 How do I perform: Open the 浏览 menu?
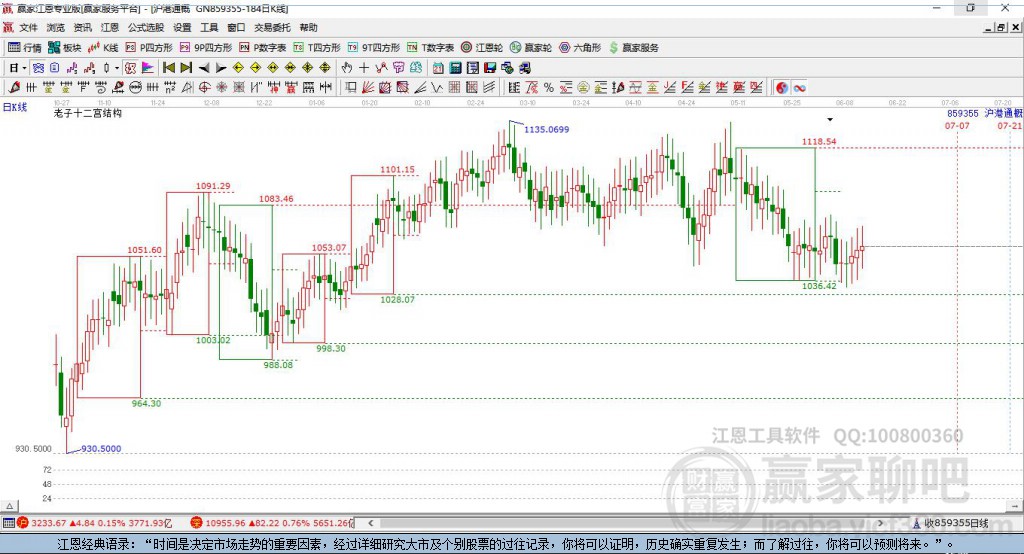[56, 27]
